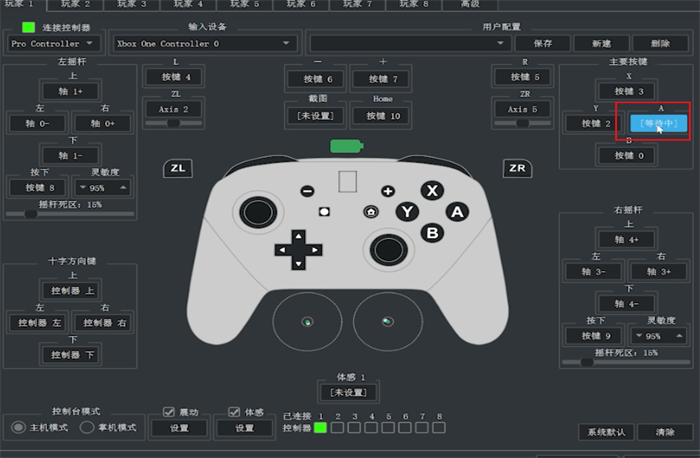Click the minus button on controller image
Screen dimensions: 700x458
coord(307,191)
